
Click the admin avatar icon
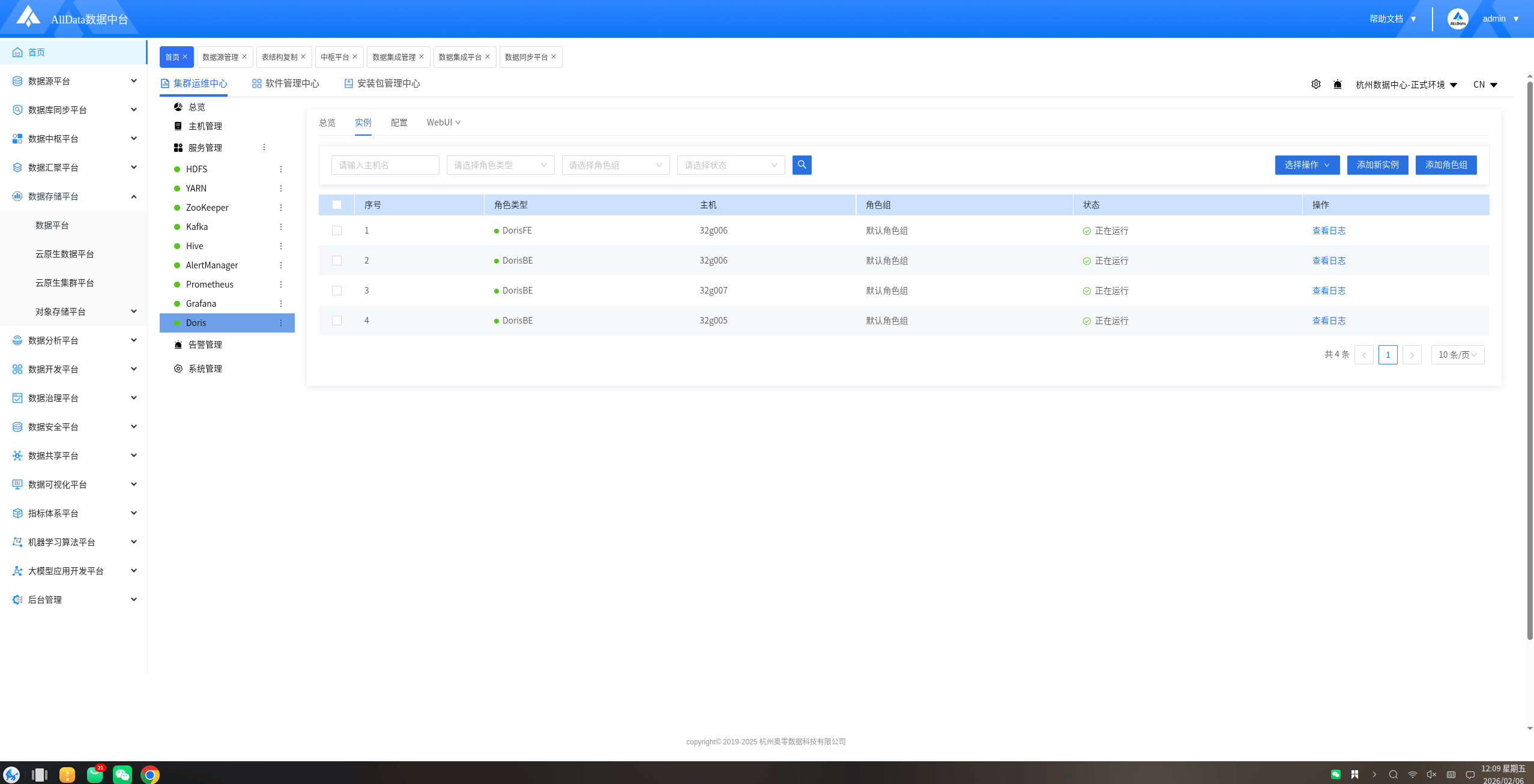click(x=1457, y=19)
